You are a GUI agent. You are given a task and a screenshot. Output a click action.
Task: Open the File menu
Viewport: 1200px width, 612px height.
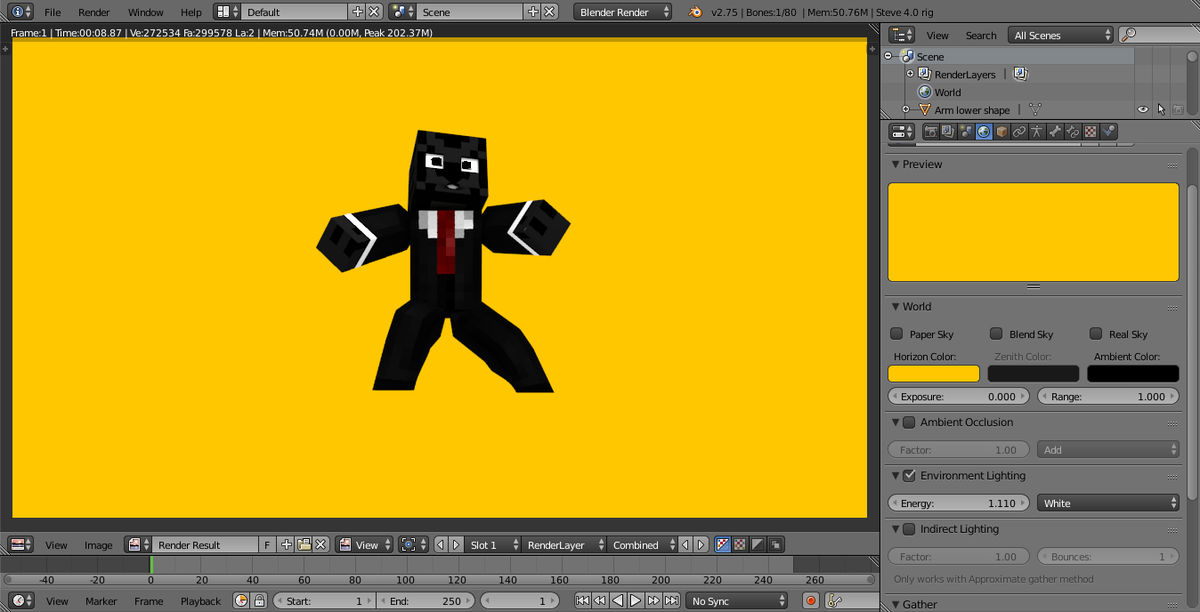pyautogui.click(x=52, y=12)
